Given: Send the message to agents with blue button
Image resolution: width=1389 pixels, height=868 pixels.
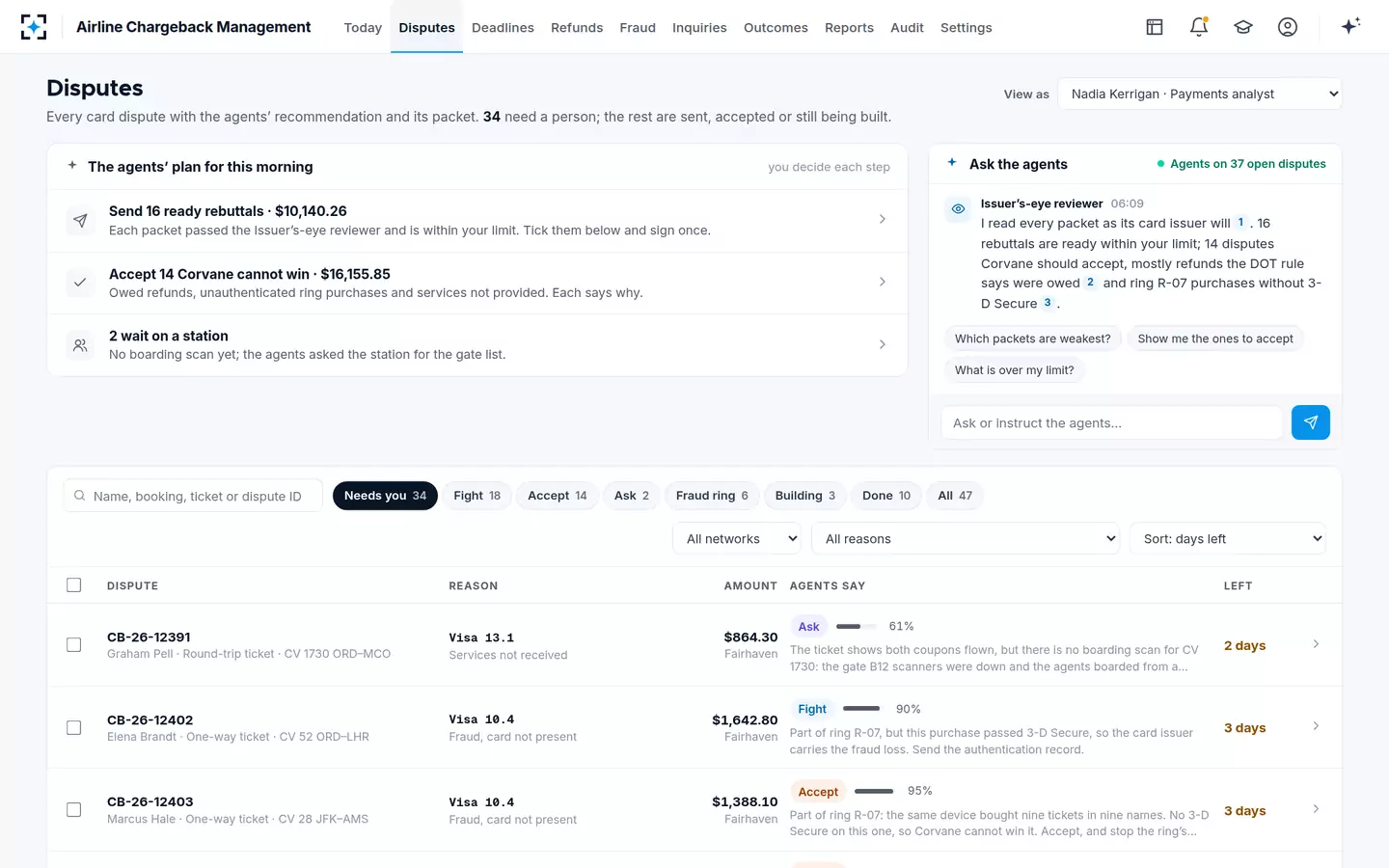Looking at the screenshot, I should (1311, 422).
